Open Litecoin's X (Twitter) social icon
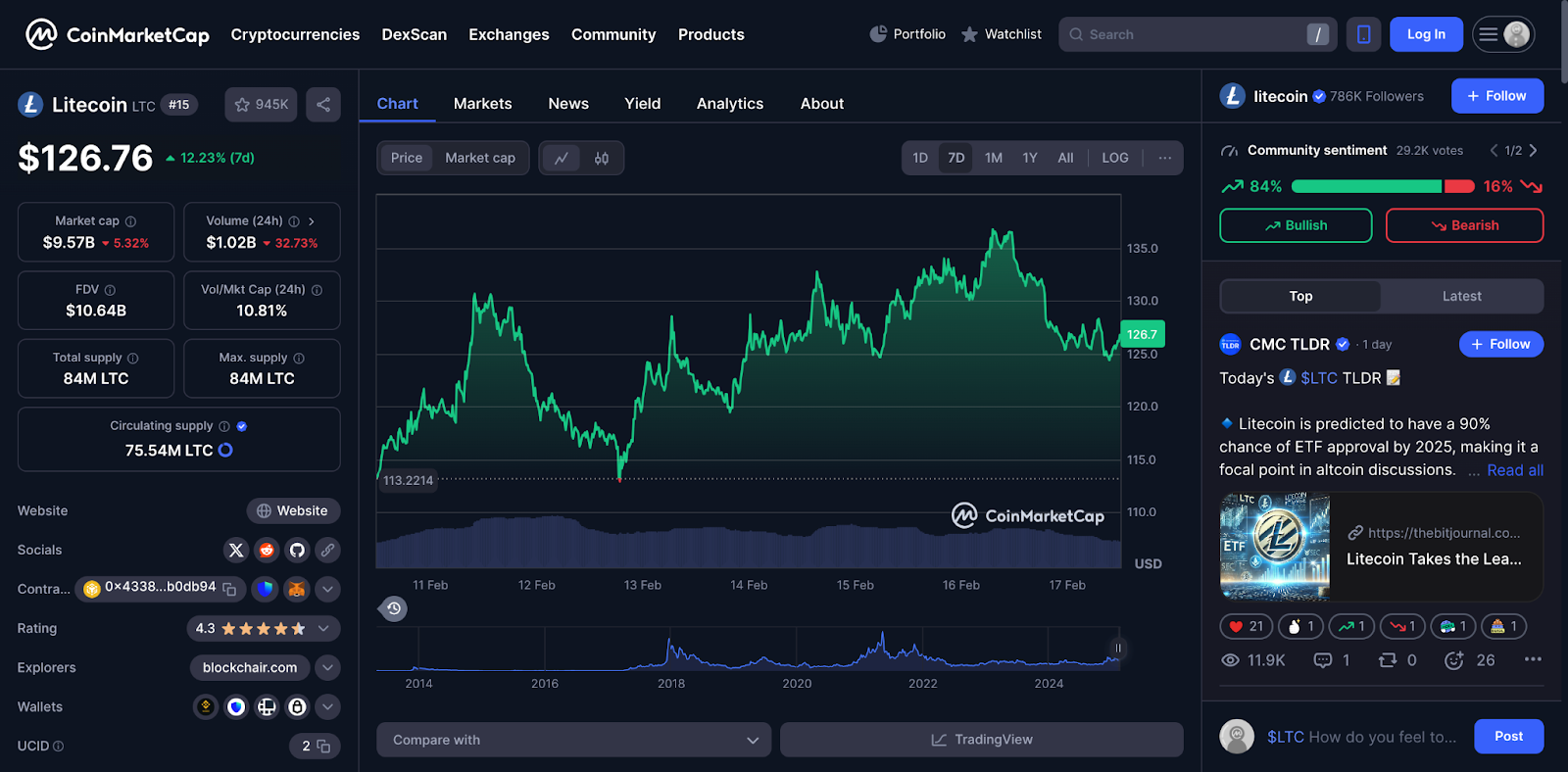1568x772 pixels. click(236, 550)
